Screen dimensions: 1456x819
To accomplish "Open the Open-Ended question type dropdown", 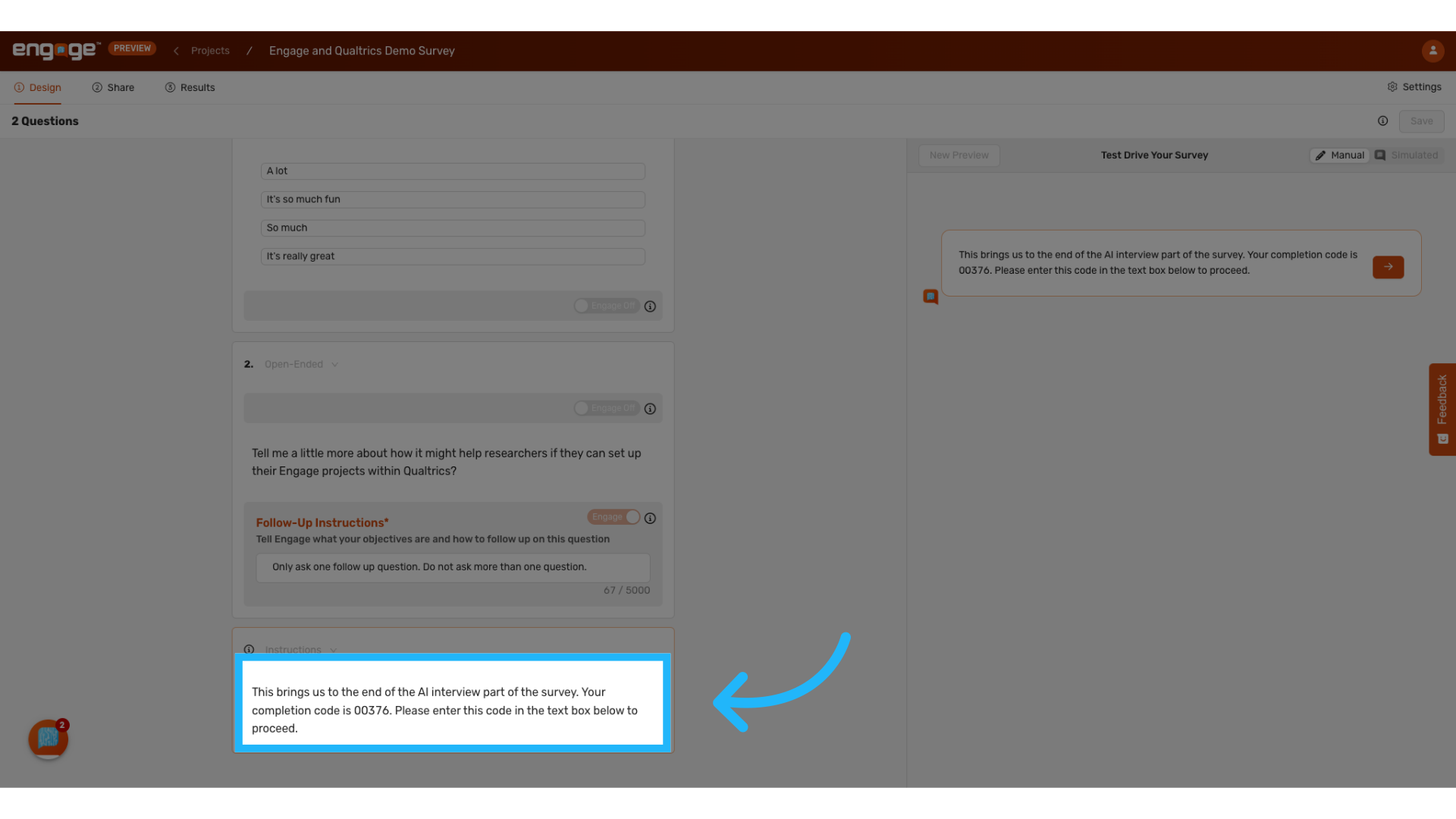I will (x=301, y=365).
